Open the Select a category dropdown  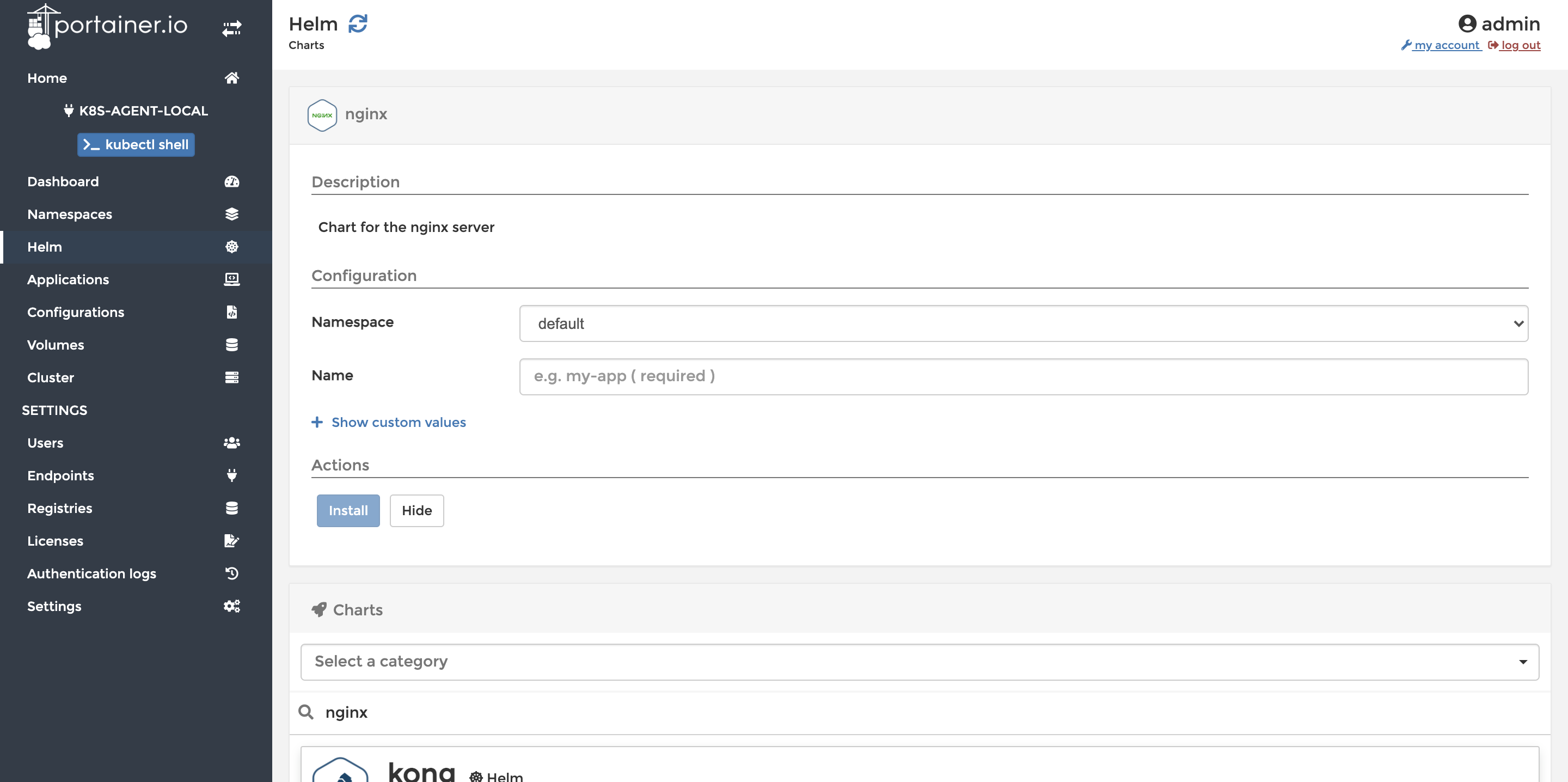[x=920, y=662]
